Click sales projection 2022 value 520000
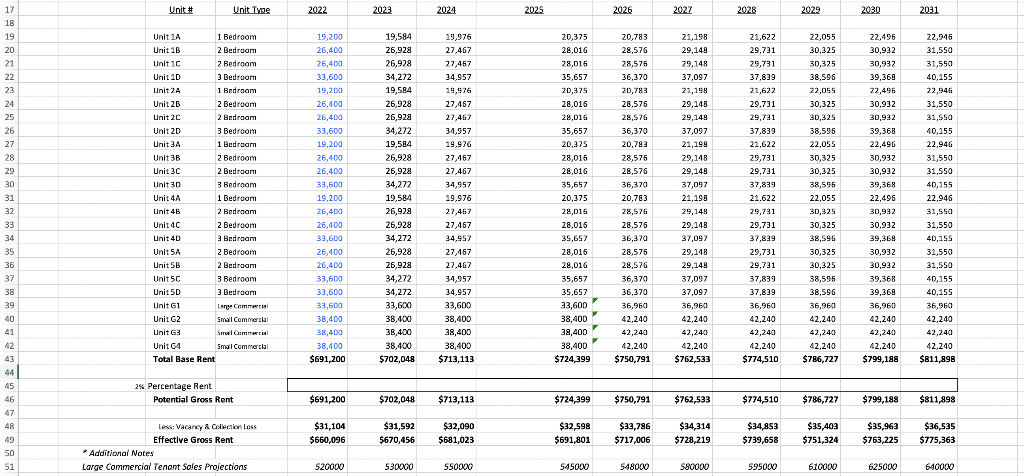This screenshot has height=476, width=1024. coord(329,467)
